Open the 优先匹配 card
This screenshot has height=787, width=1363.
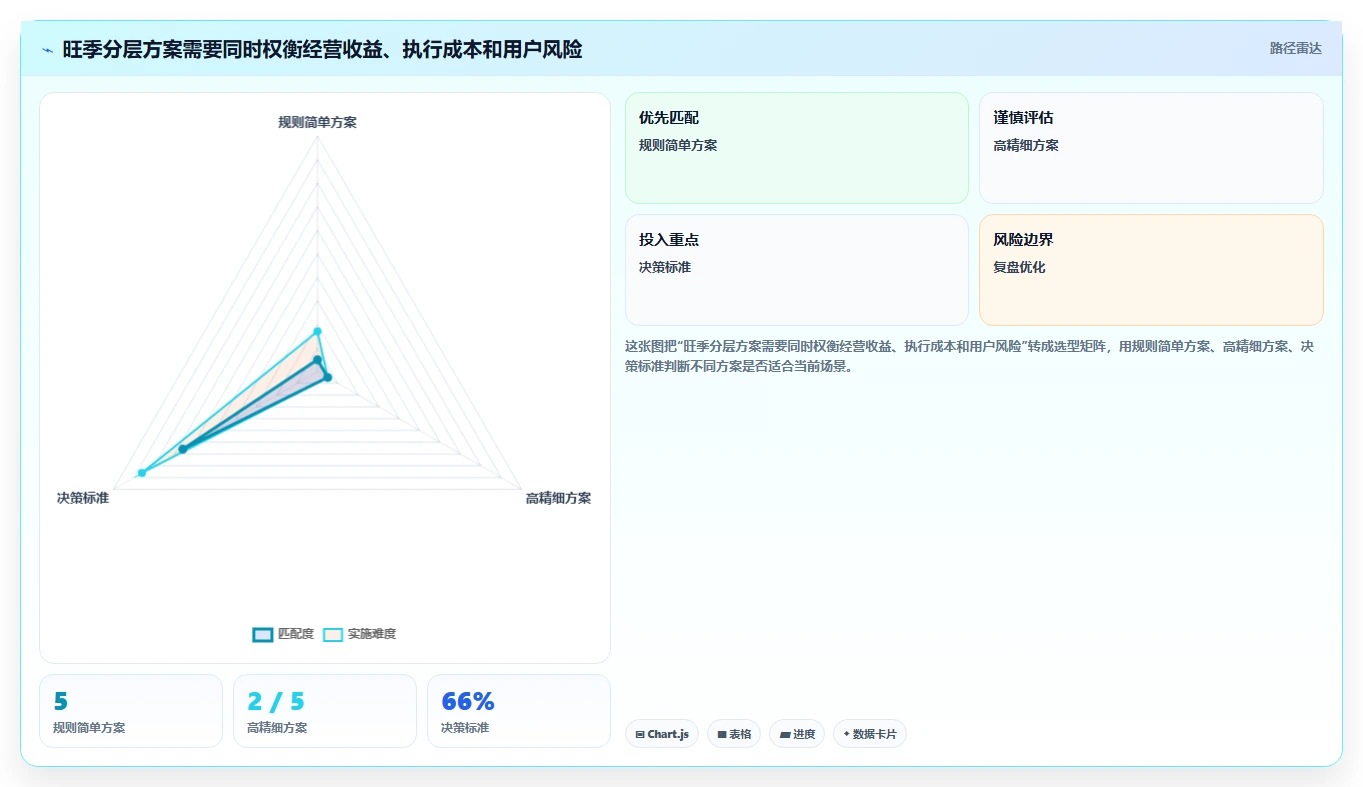click(796, 148)
